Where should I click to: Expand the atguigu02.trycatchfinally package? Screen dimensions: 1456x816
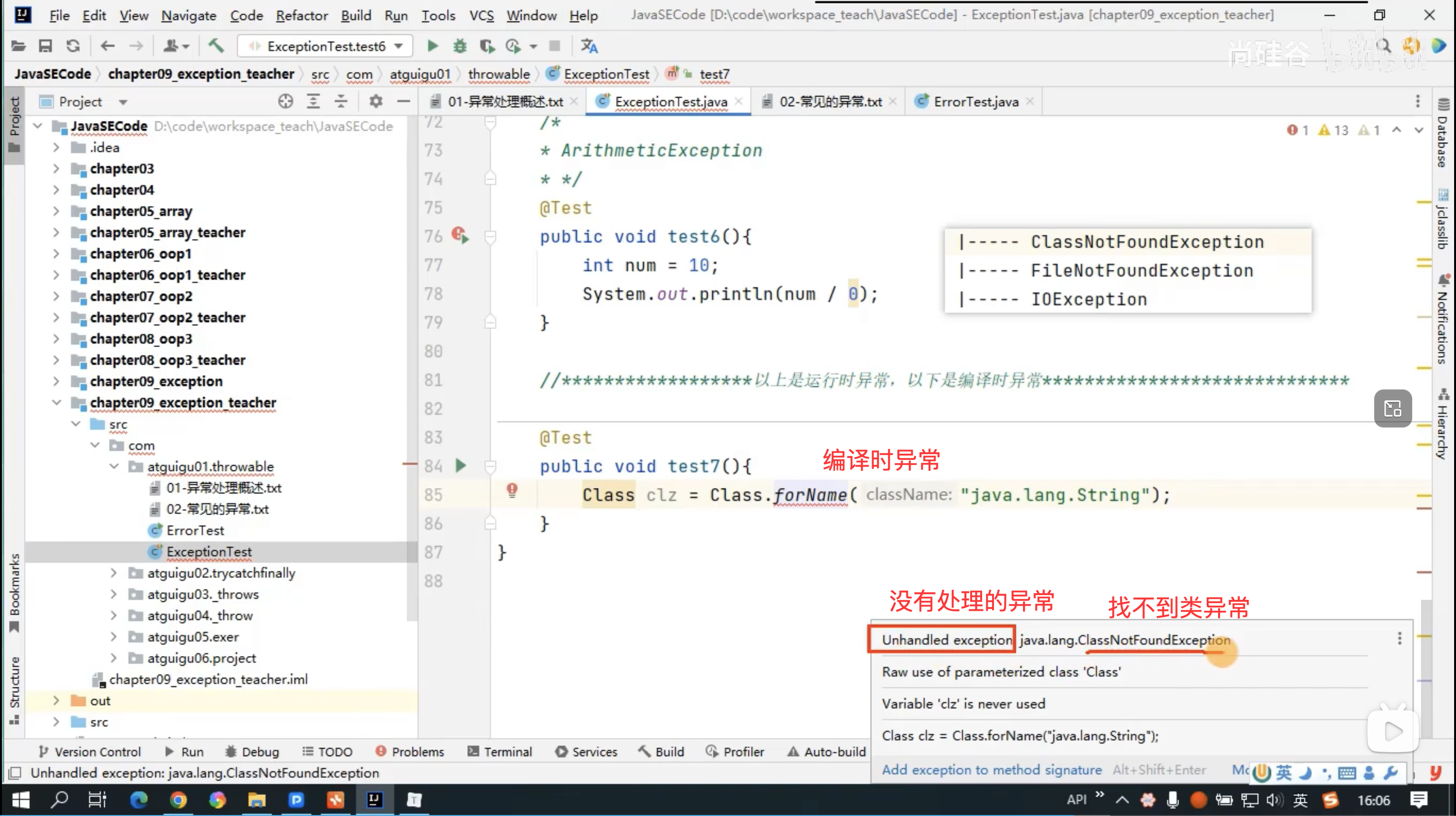(x=114, y=573)
